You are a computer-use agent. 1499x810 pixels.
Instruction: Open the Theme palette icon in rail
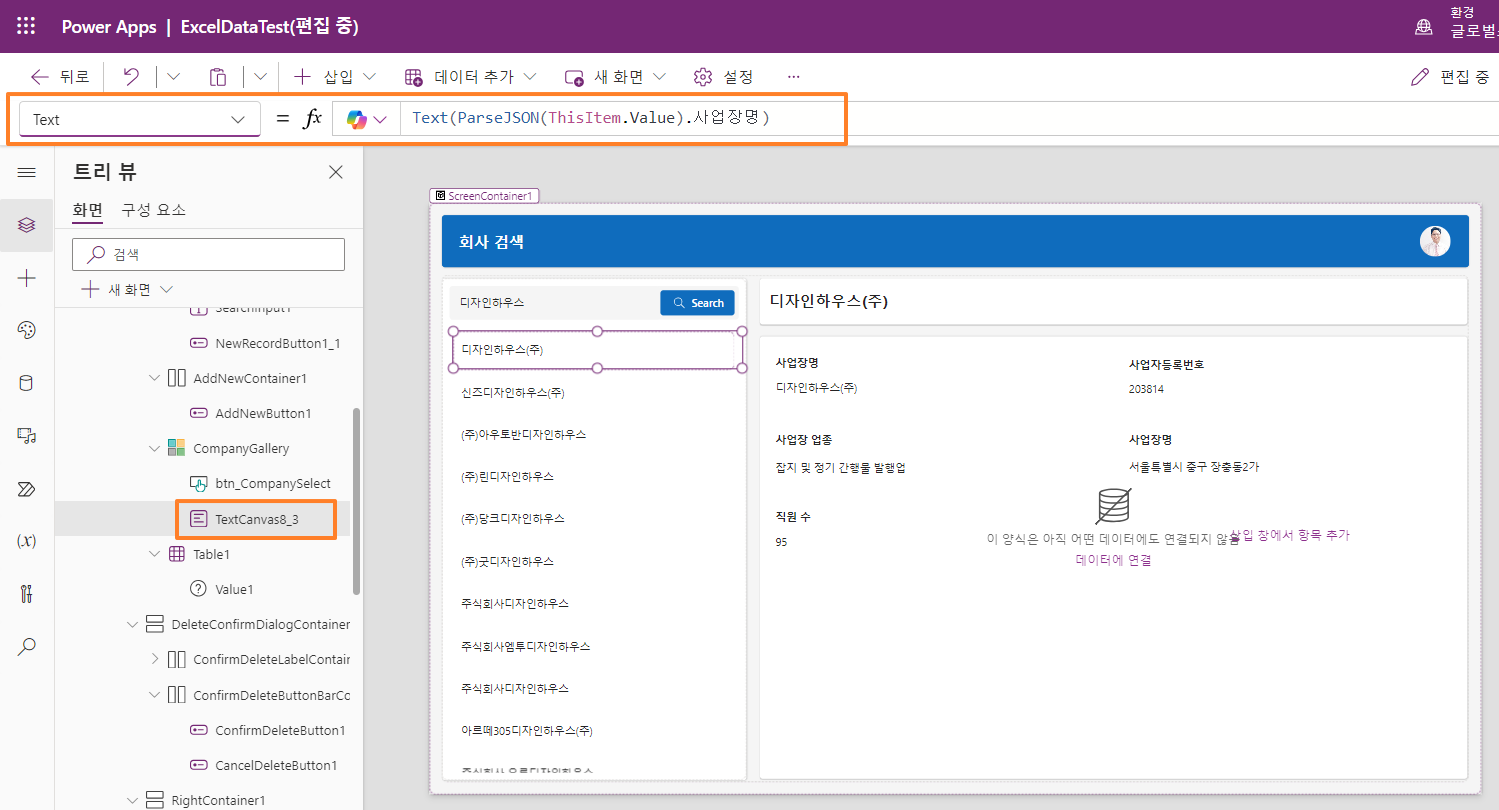tap(27, 330)
